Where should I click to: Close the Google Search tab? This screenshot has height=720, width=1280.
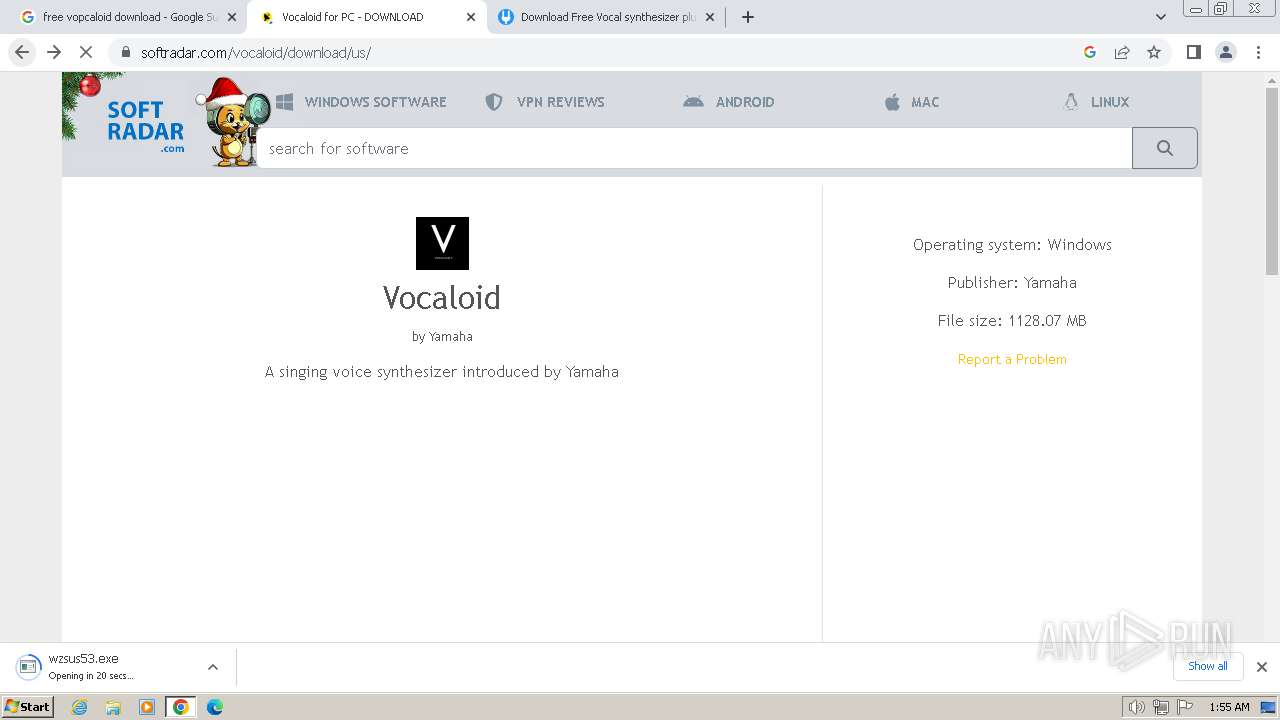coord(231,17)
